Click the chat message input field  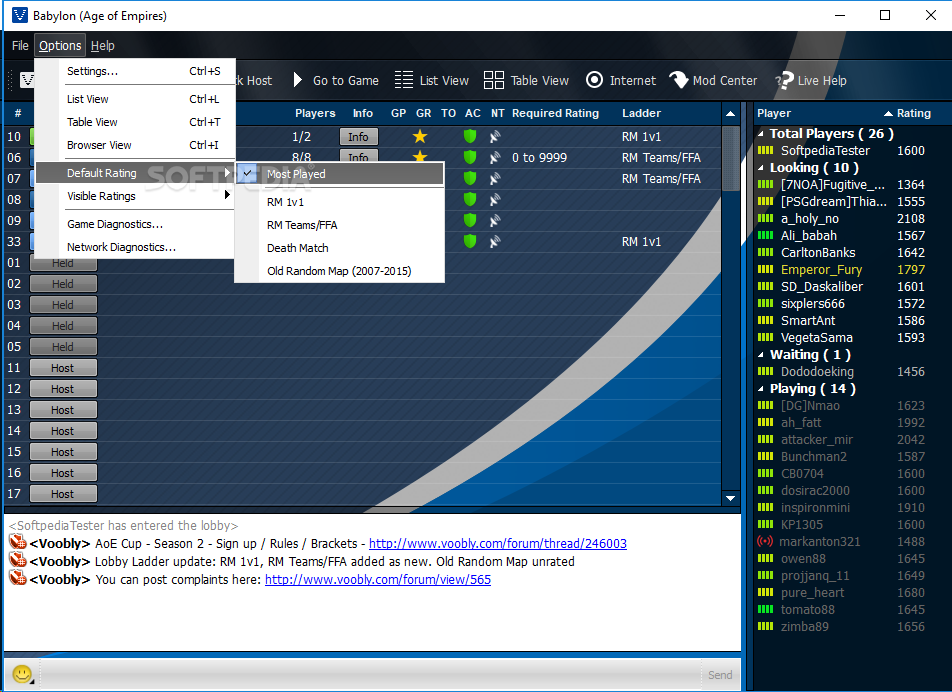[x=370, y=674]
